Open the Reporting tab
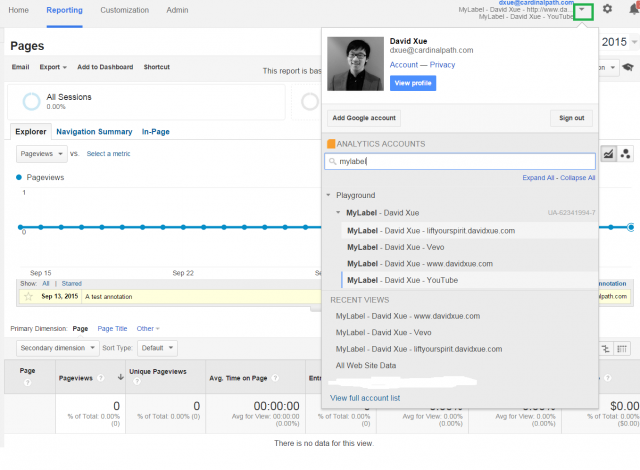This screenshot has height=470, width=640. click(64, 10)
